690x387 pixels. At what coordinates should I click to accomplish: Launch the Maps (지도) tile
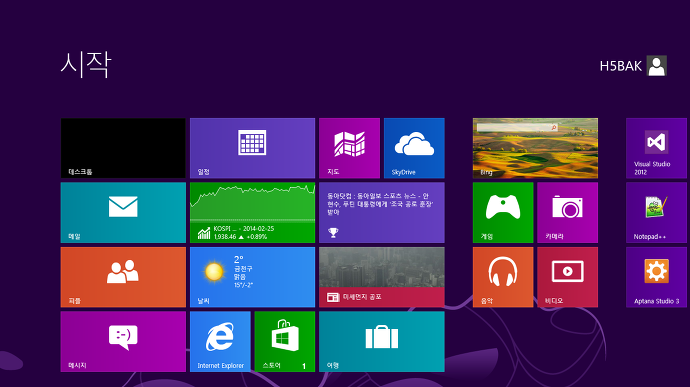tap(349, 148)
